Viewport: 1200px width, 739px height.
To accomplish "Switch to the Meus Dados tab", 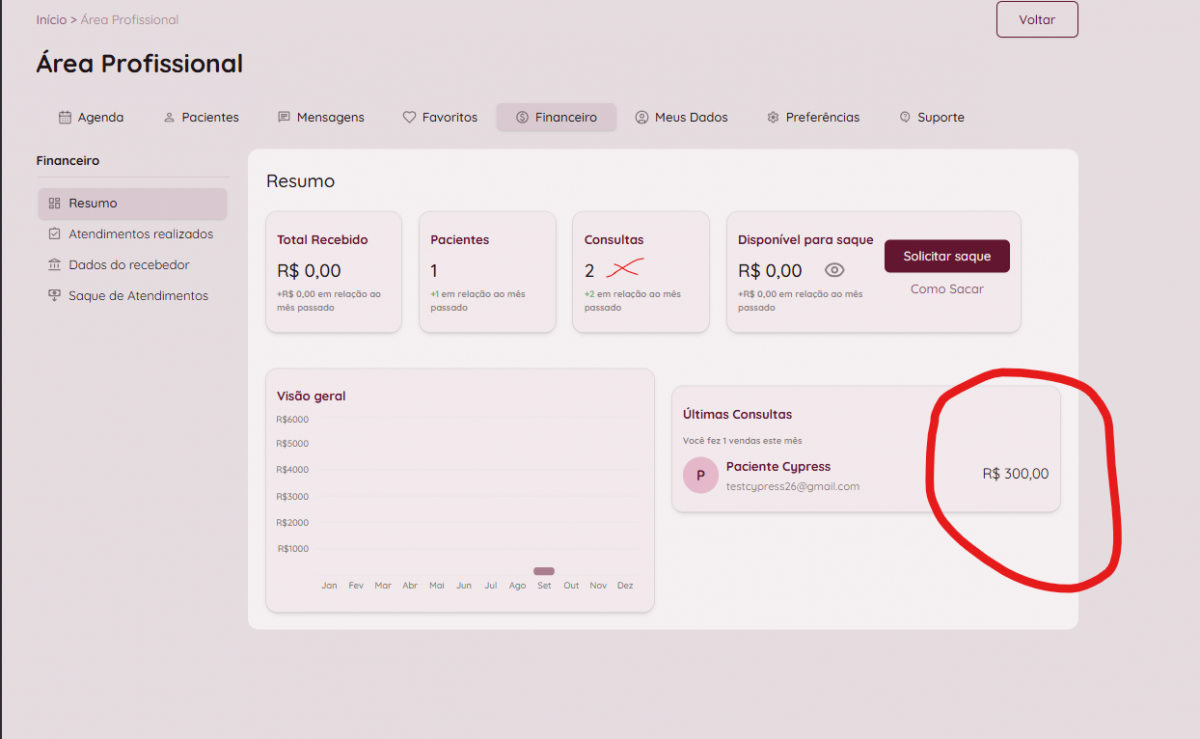I will coord(681,118).
